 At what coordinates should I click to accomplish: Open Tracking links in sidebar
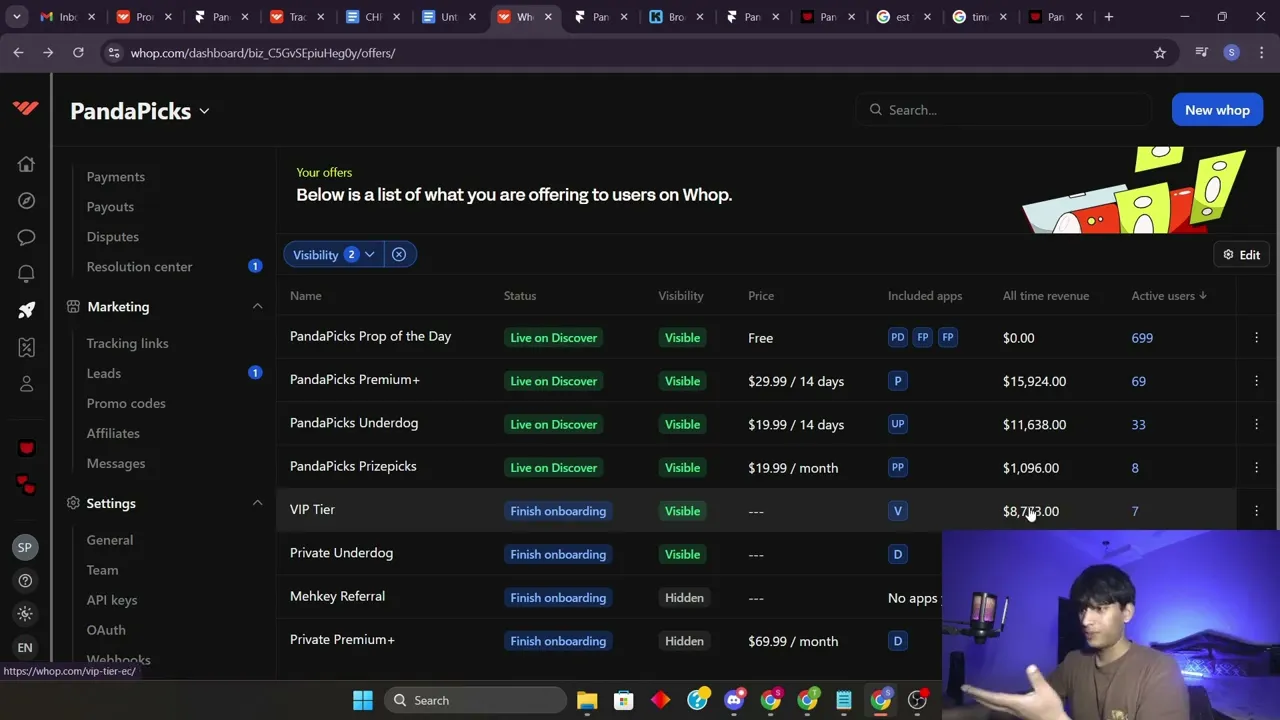click(127, 343)
